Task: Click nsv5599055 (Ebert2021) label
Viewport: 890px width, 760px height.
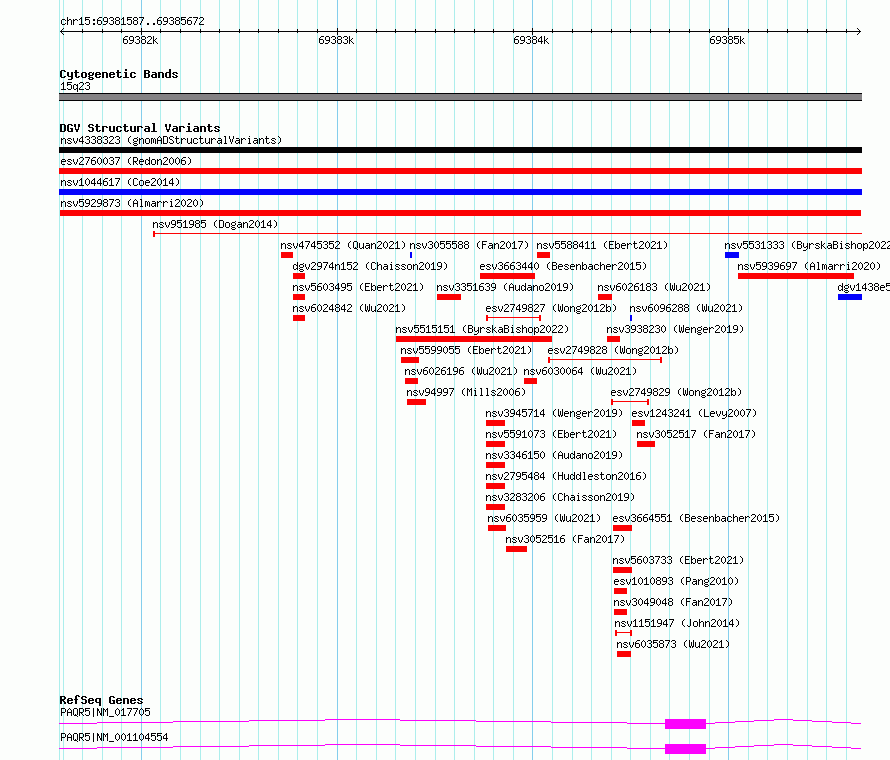Action: coord(466,350)
